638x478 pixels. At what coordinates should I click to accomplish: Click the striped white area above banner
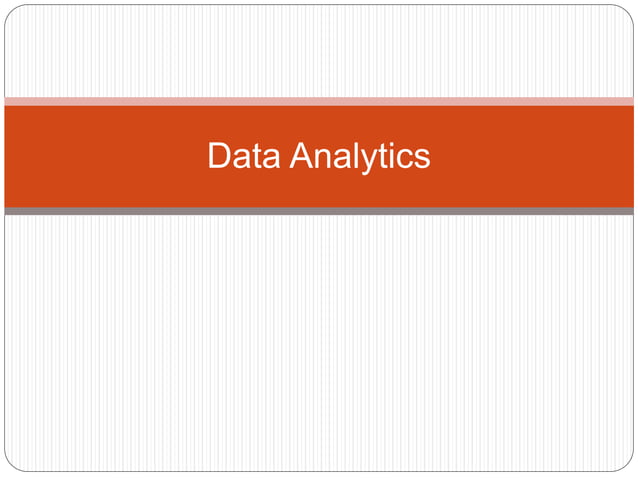coord(319,50)
